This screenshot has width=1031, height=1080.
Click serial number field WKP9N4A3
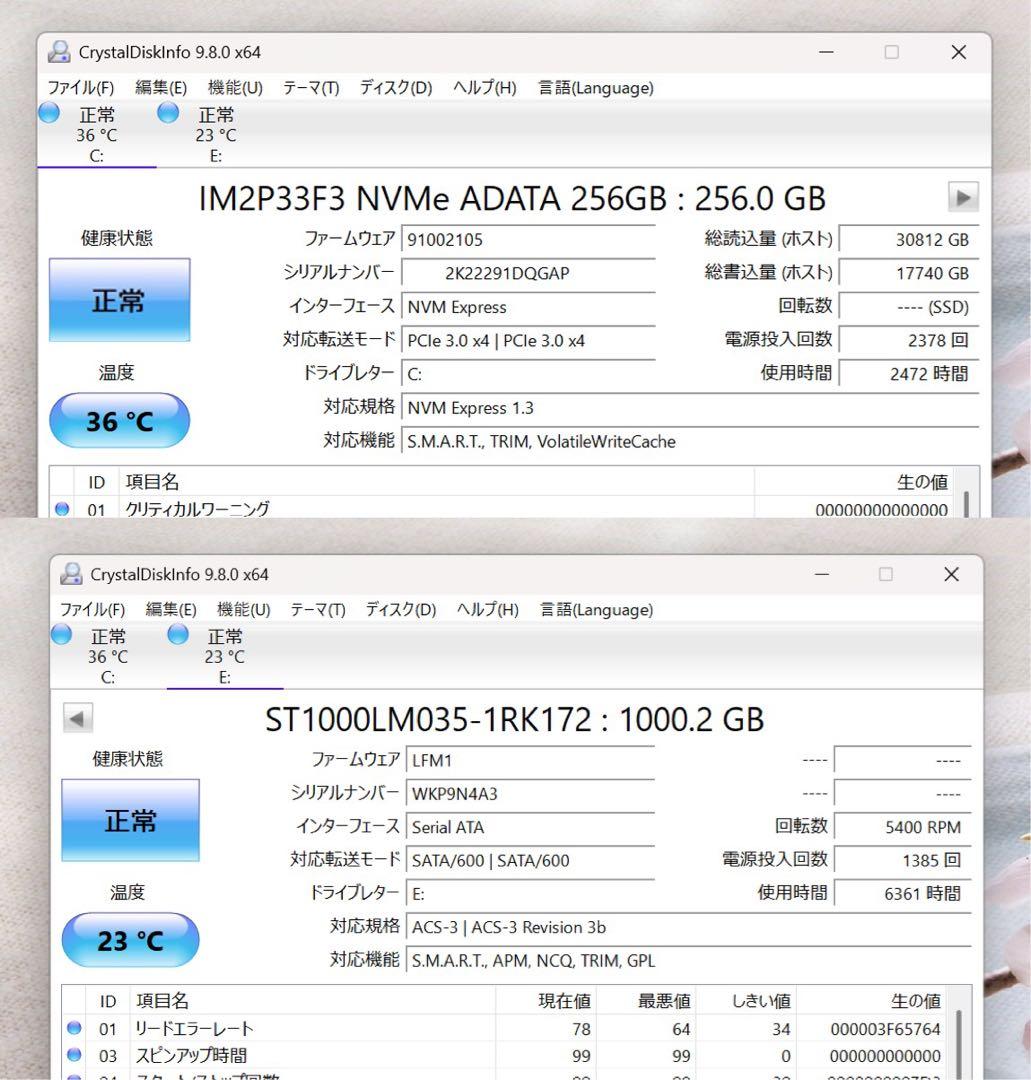click(530, 794)
